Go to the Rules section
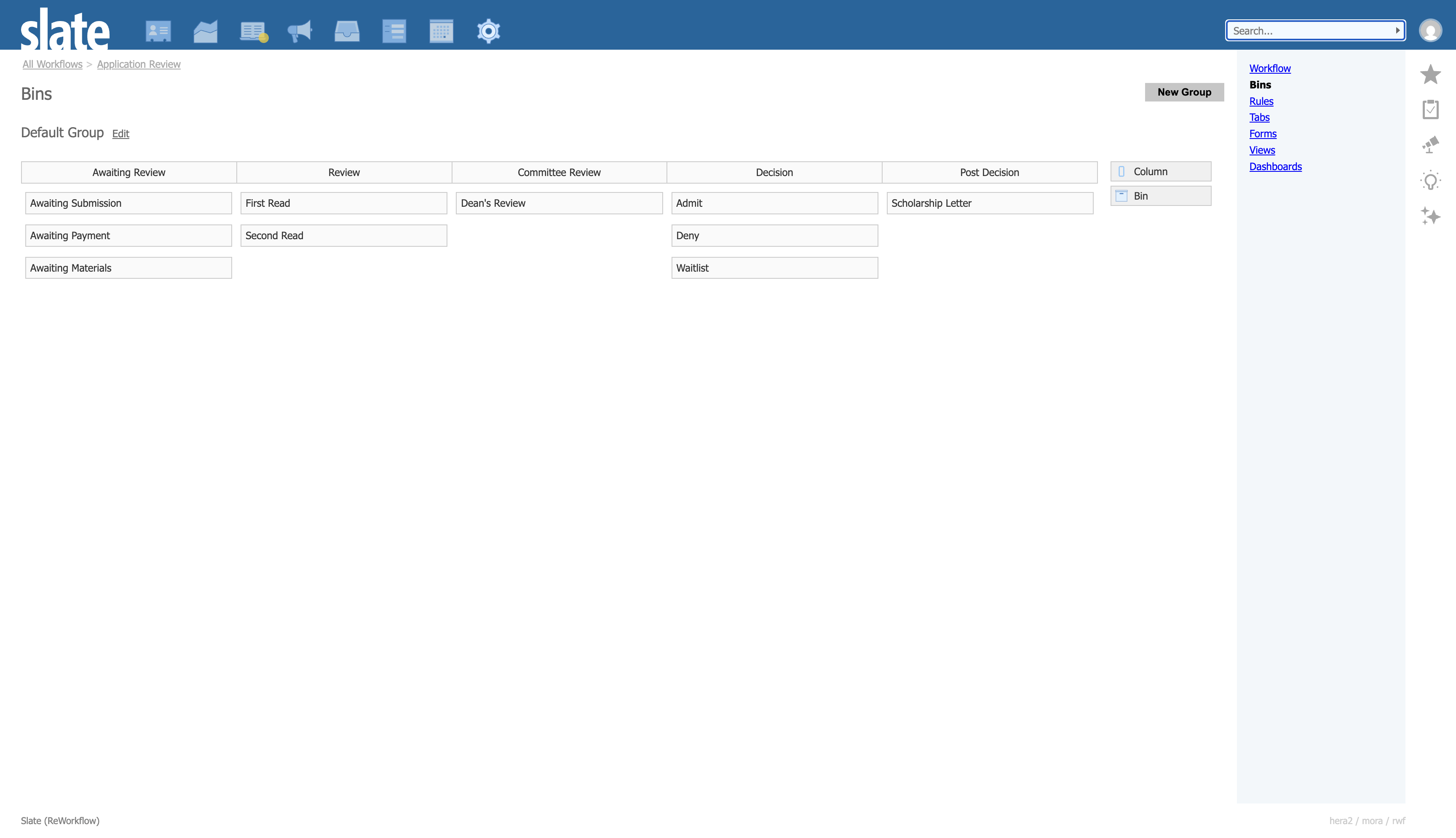The image size is (1456, 838). point(1261,101)
